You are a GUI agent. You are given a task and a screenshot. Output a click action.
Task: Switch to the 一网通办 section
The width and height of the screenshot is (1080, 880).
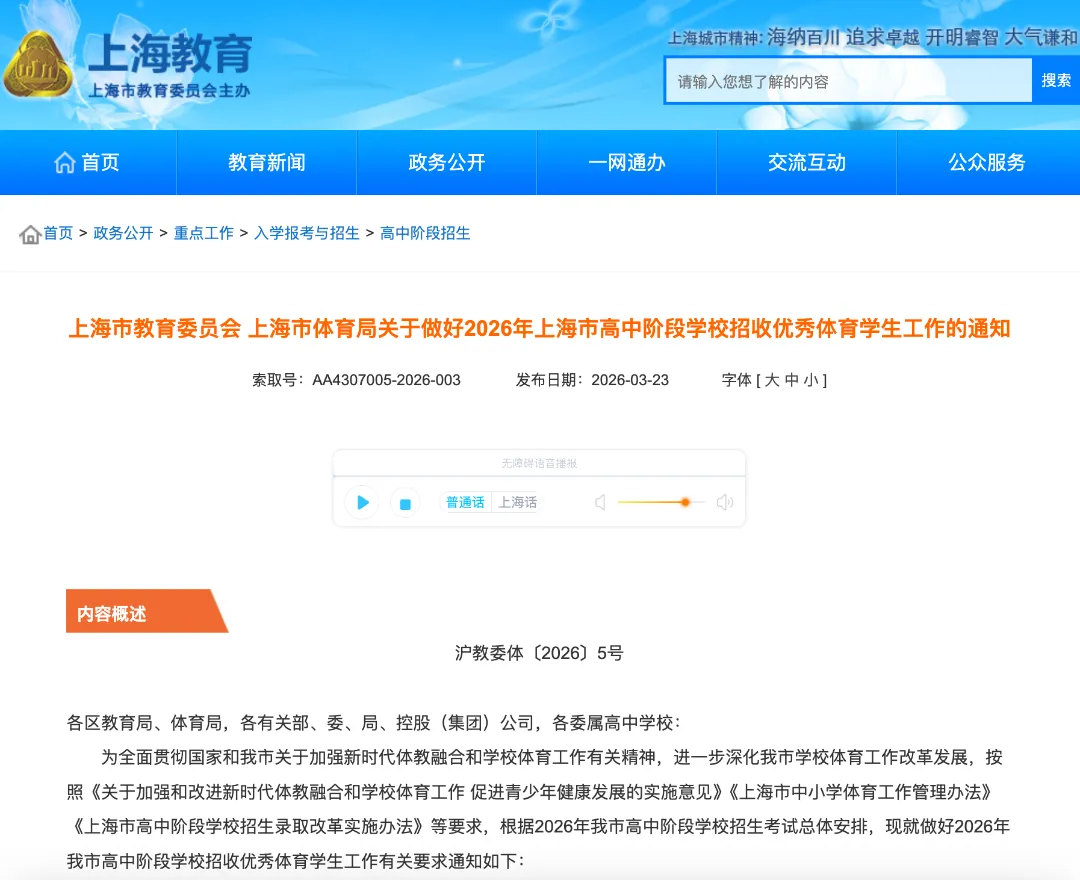coord(626,162)
